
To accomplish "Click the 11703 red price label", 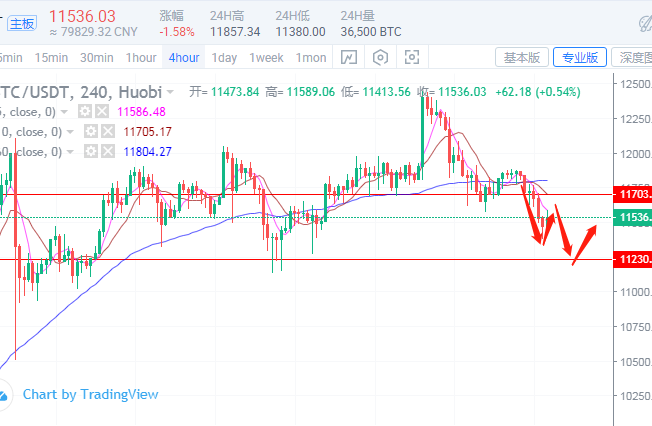I will pos(632,194).
